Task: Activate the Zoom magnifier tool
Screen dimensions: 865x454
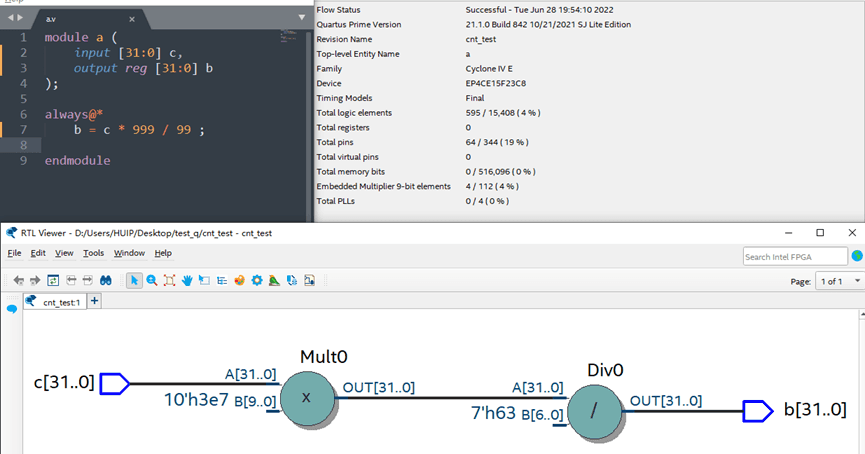Action: coord(152,281)
